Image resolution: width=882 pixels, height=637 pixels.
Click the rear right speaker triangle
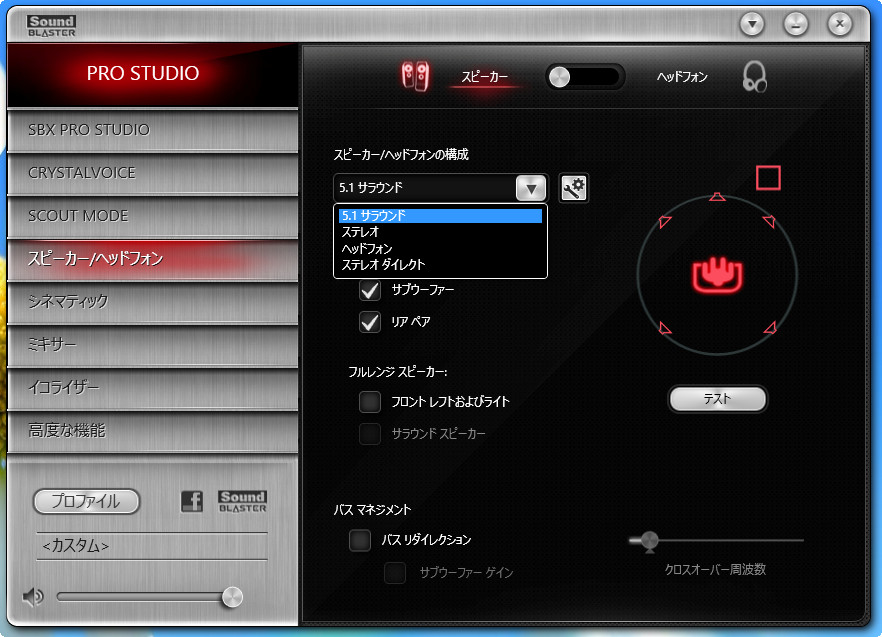point(770,328)
